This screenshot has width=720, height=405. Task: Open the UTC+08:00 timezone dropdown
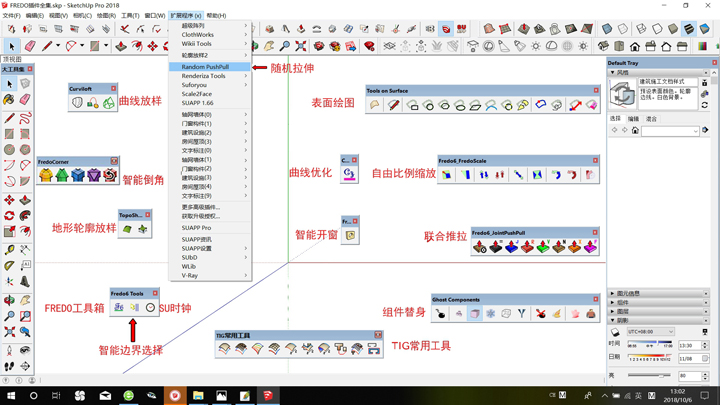pyautogui.click(x=651, y=332)
